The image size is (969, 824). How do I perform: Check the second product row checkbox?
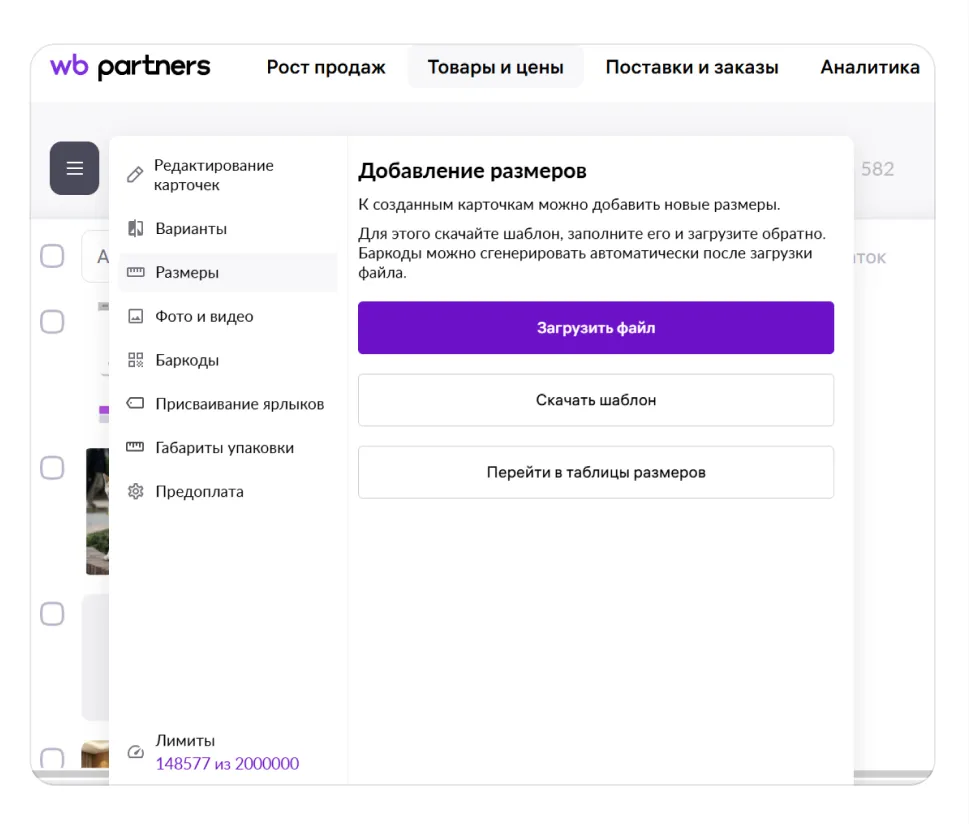52,467
